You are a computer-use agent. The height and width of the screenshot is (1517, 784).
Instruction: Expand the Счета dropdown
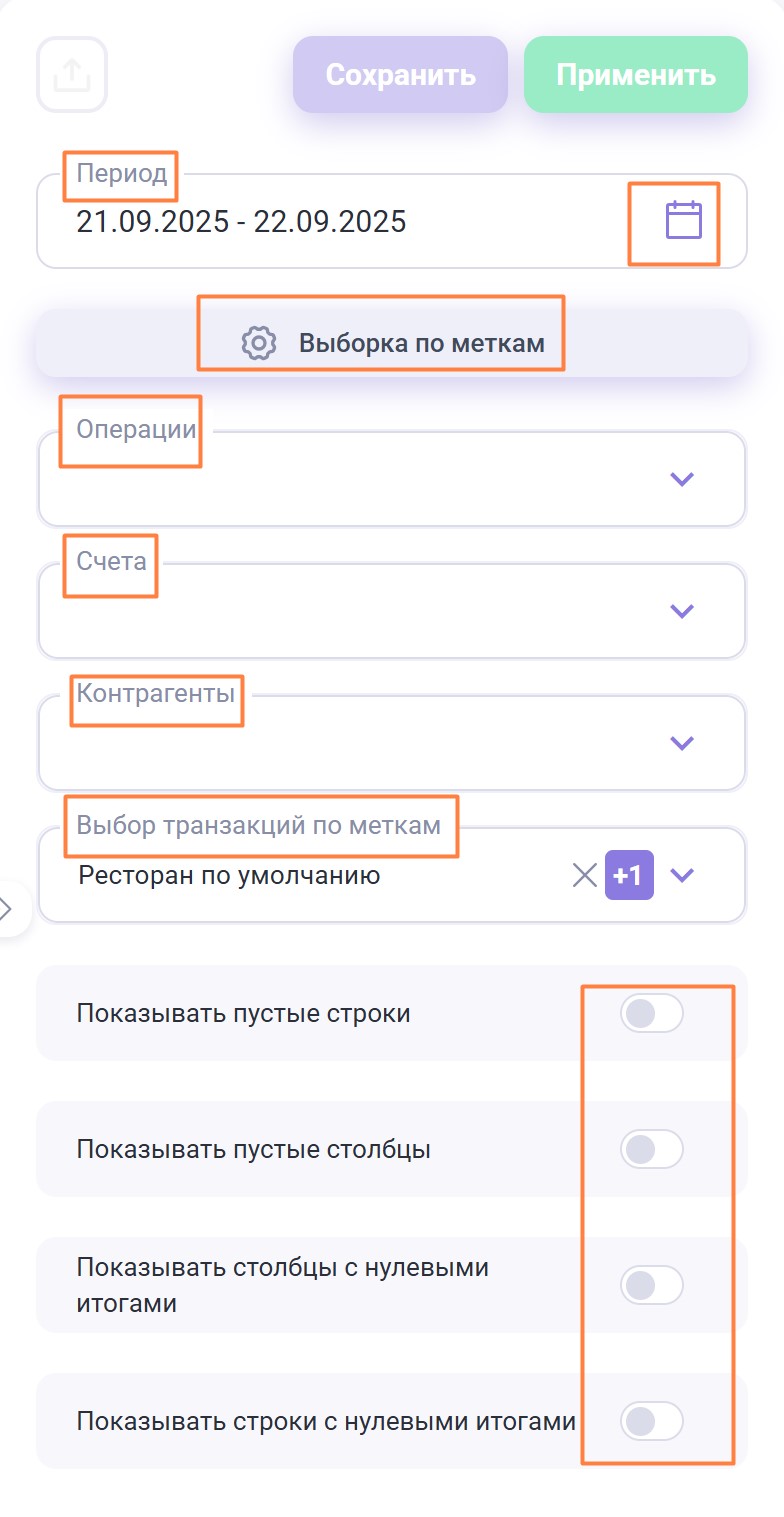click(682, 611)
